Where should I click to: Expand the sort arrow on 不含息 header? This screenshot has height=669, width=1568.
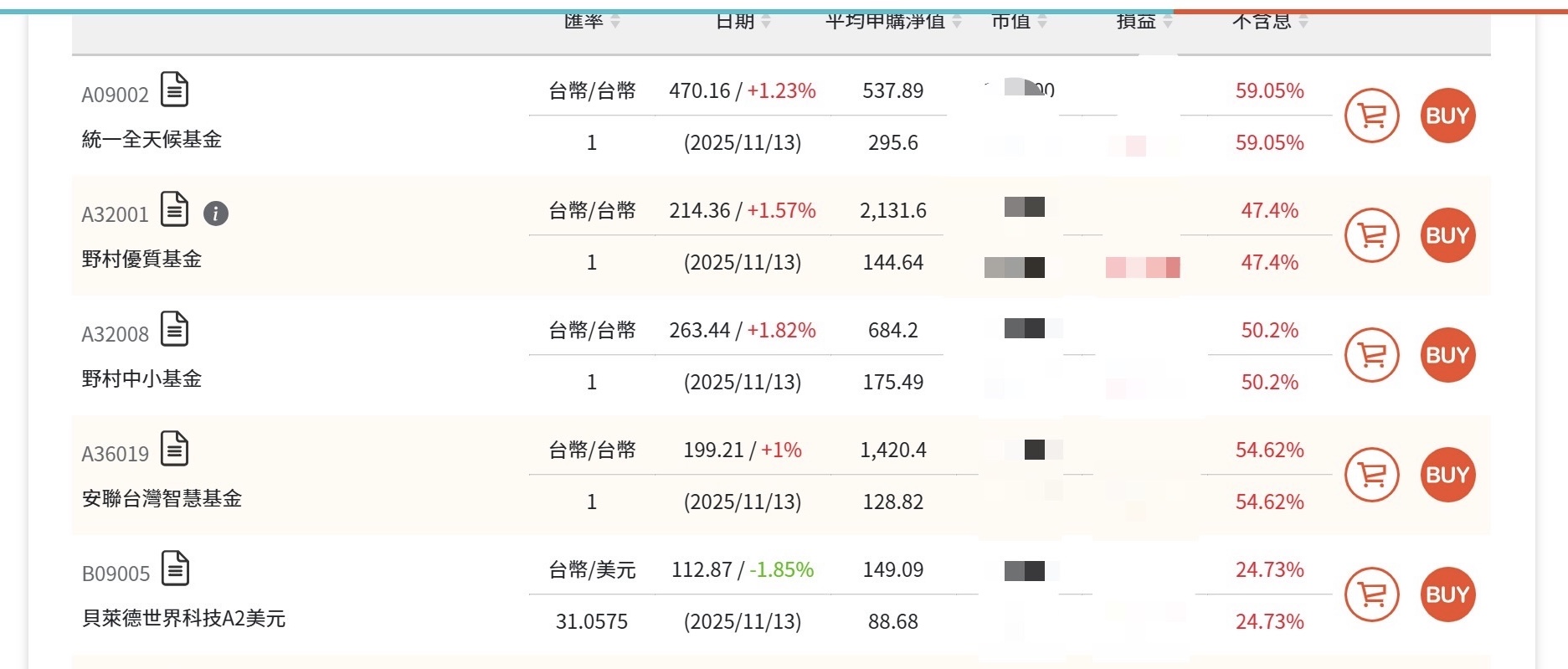pos(1303,23)
